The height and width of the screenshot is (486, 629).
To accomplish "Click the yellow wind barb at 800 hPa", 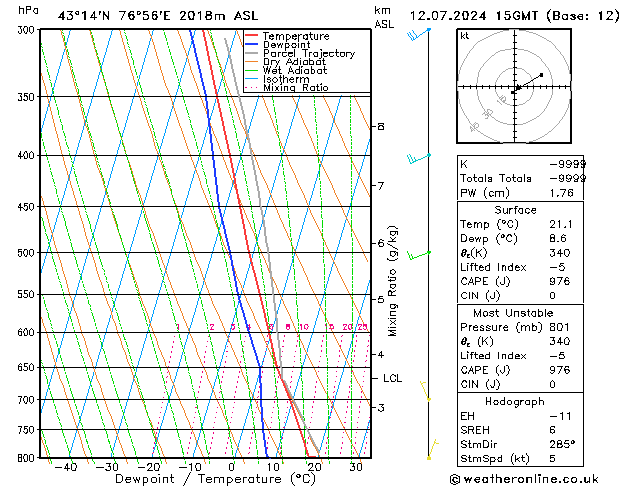I will (432, 450).
